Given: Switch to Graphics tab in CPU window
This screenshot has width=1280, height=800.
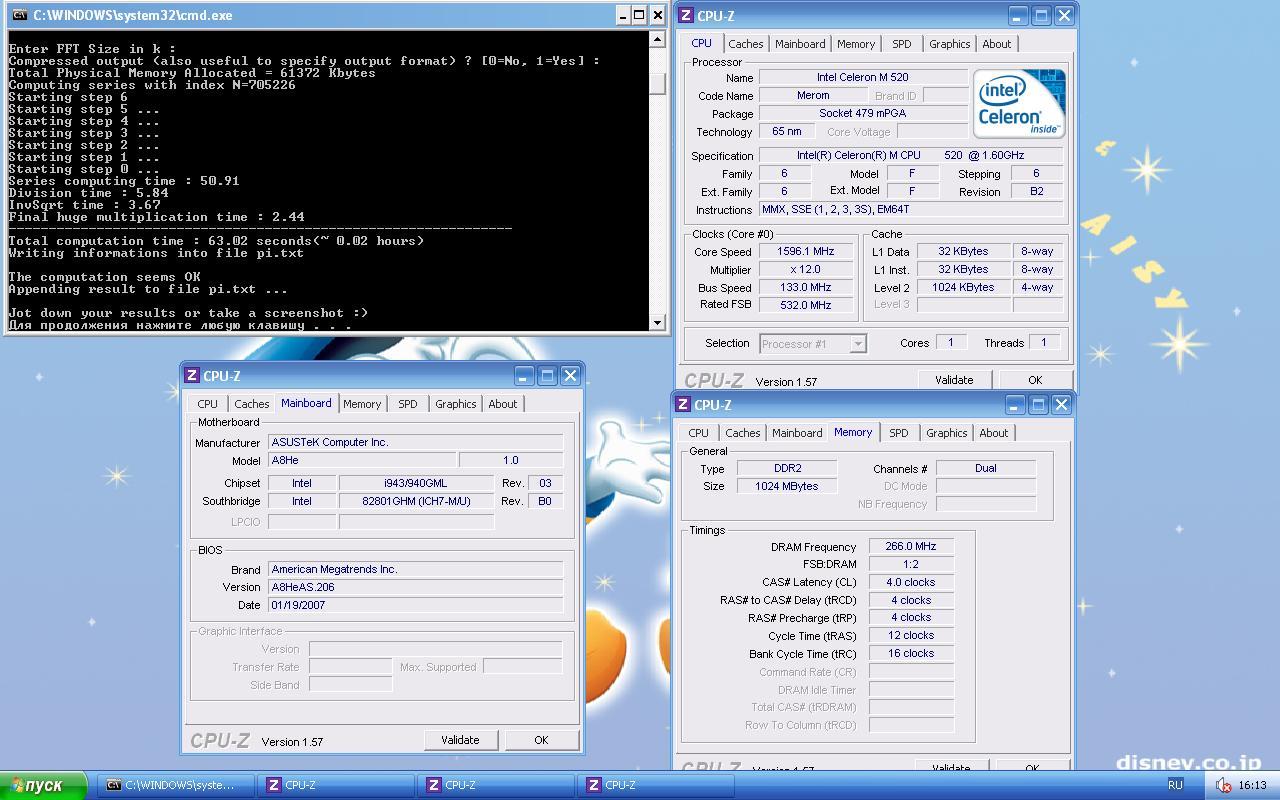Looking at the screenshot, I should (x=950, y=44).
